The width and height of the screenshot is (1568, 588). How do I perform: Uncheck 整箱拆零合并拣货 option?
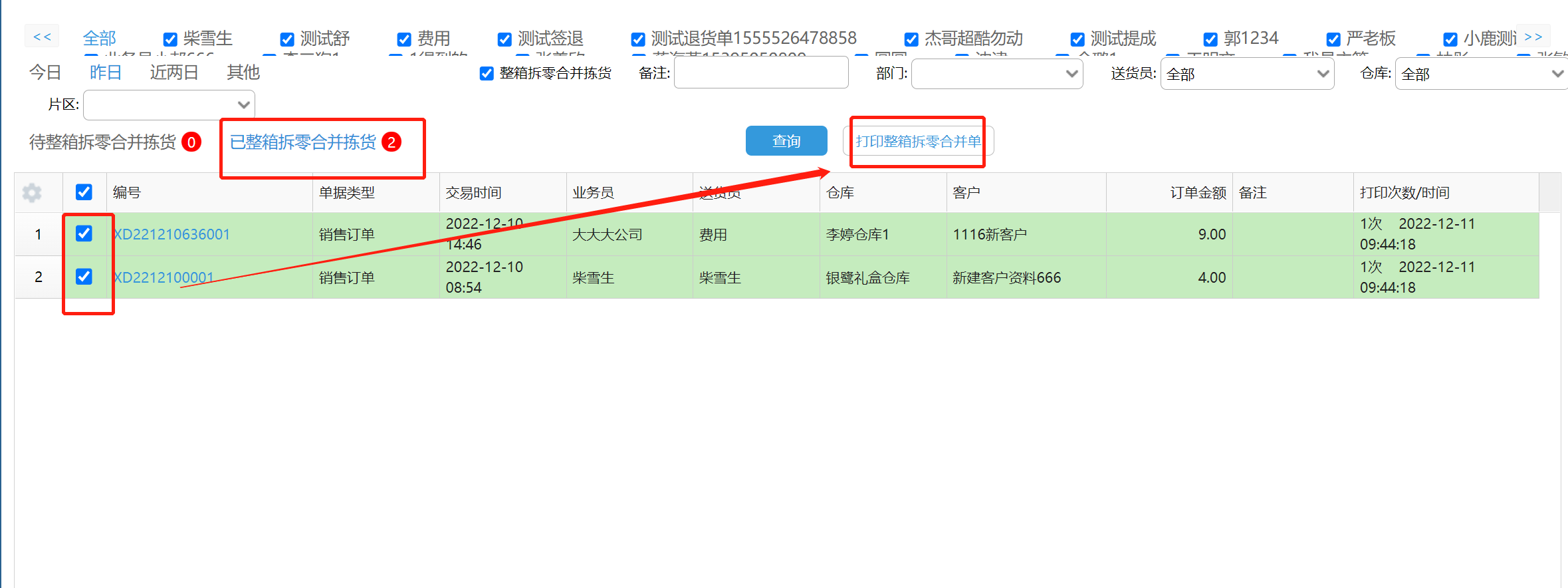click(x=487, y=73)
